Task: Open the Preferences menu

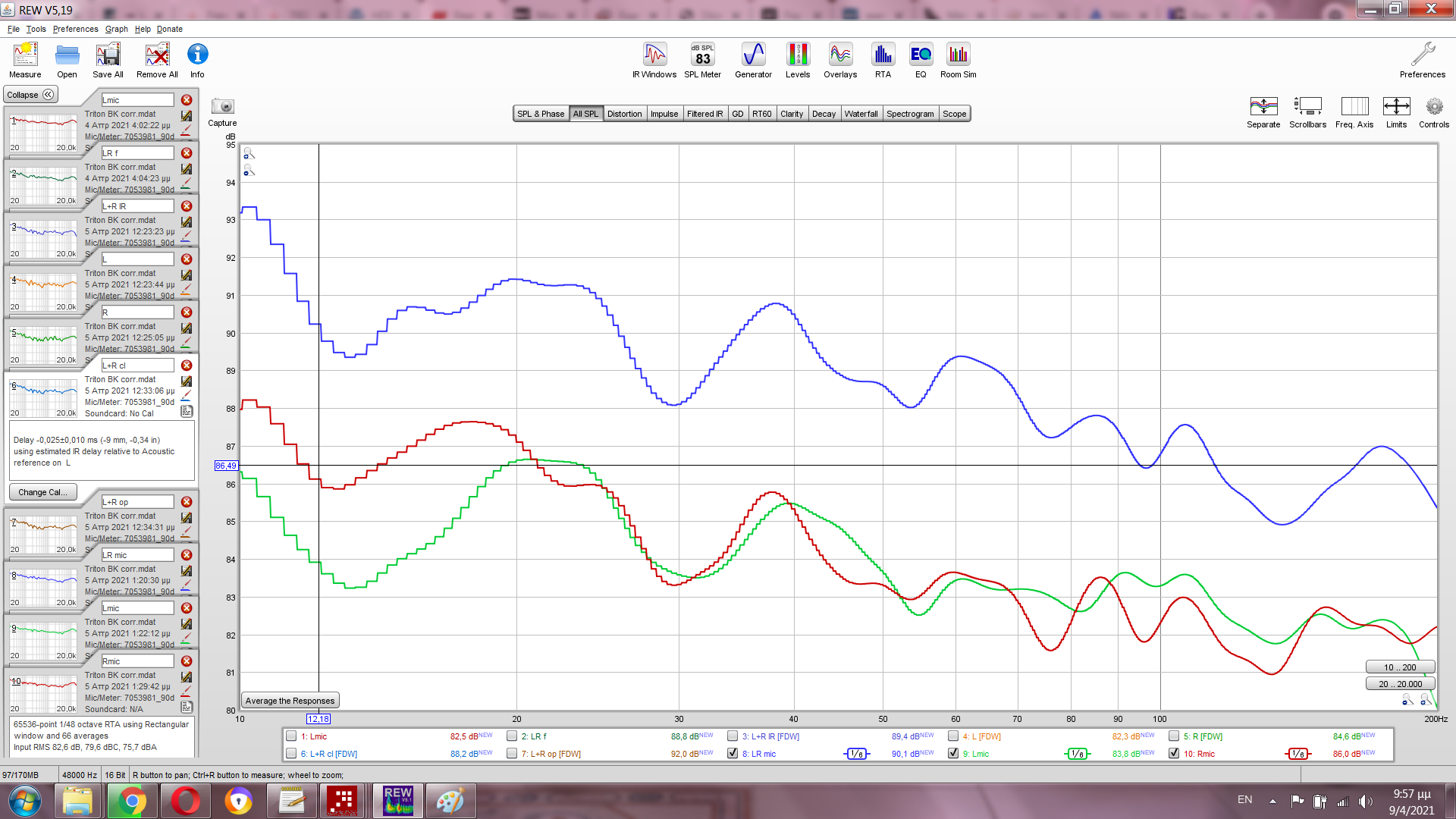Action: click(75, 29)
